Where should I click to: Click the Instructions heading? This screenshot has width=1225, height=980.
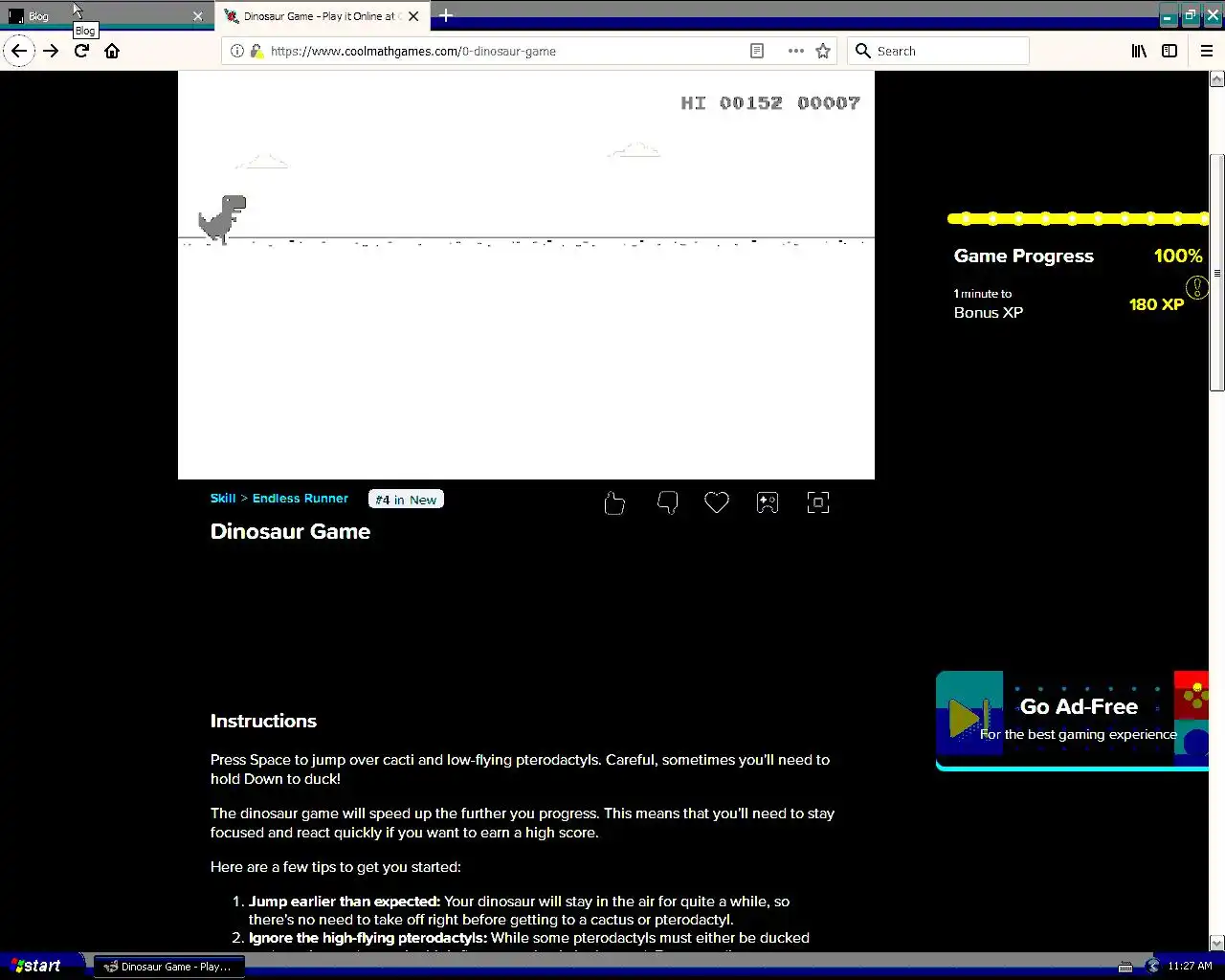(x=263, y=721)
